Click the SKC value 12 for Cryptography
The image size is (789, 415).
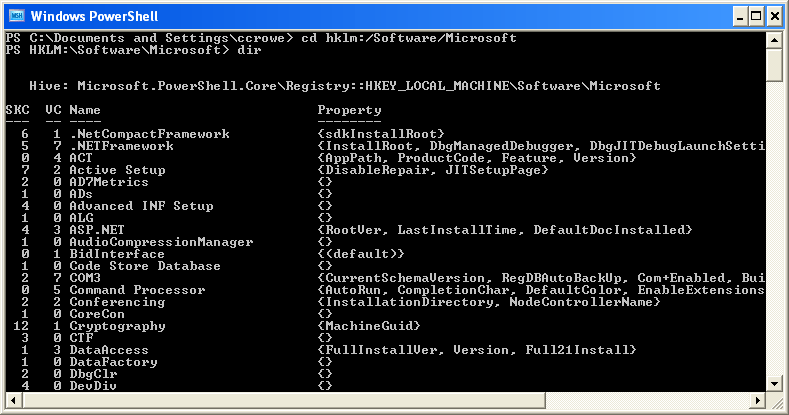point(21,326)
